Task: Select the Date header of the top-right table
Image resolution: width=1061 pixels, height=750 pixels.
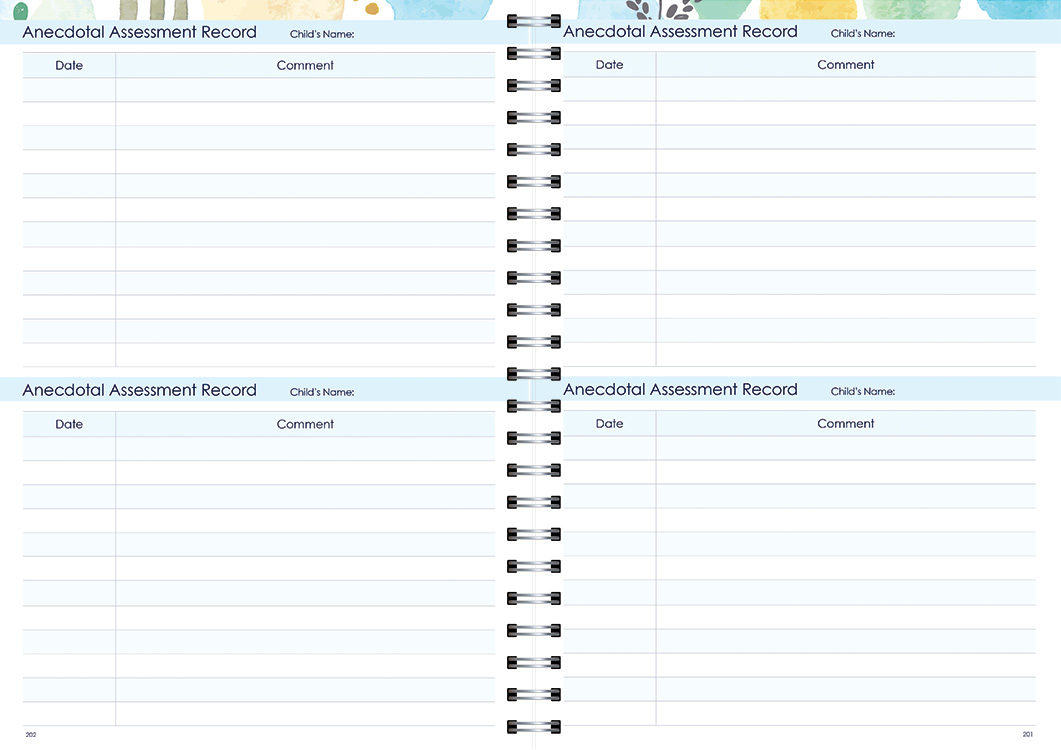Action: [609, 64]
